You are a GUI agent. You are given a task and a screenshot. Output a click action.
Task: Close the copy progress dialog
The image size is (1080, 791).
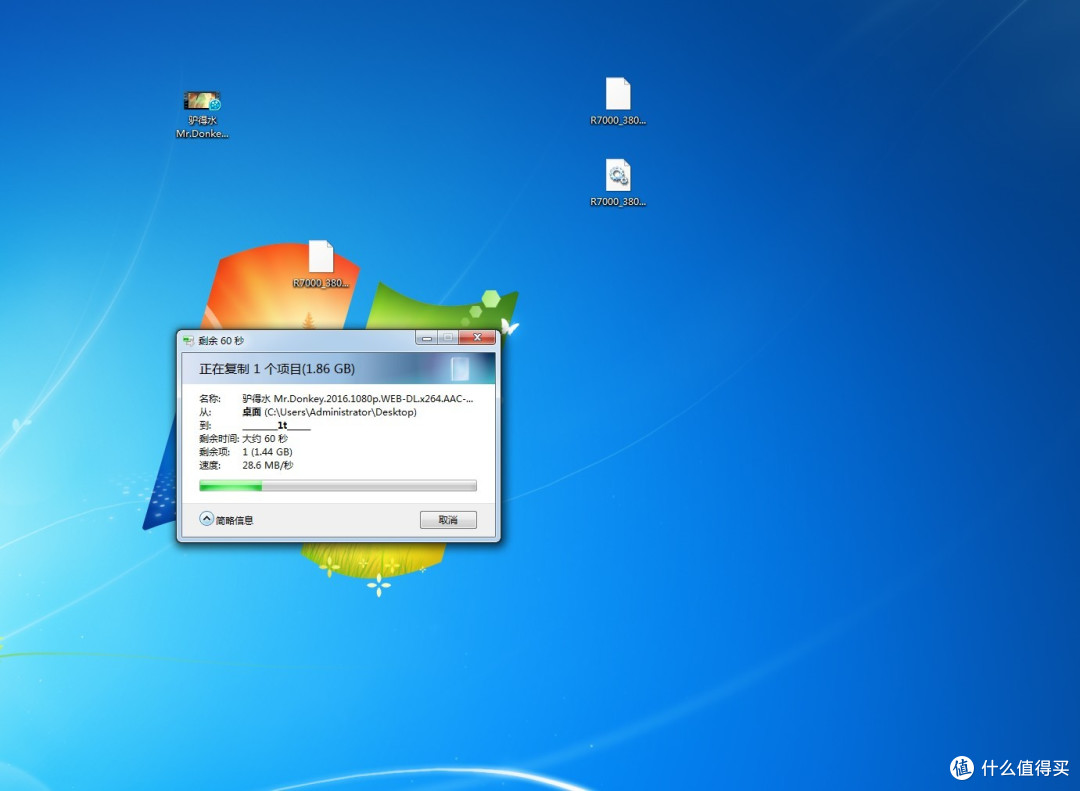(477, 338)
